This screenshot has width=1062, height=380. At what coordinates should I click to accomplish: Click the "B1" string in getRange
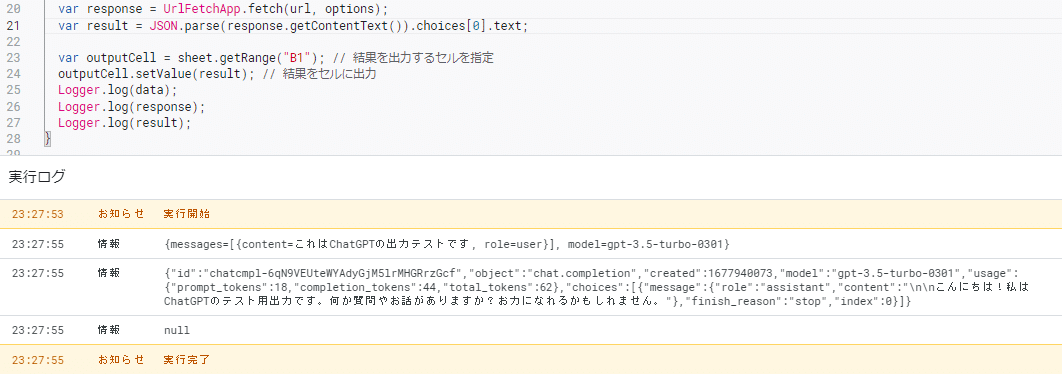coord(297,58)
